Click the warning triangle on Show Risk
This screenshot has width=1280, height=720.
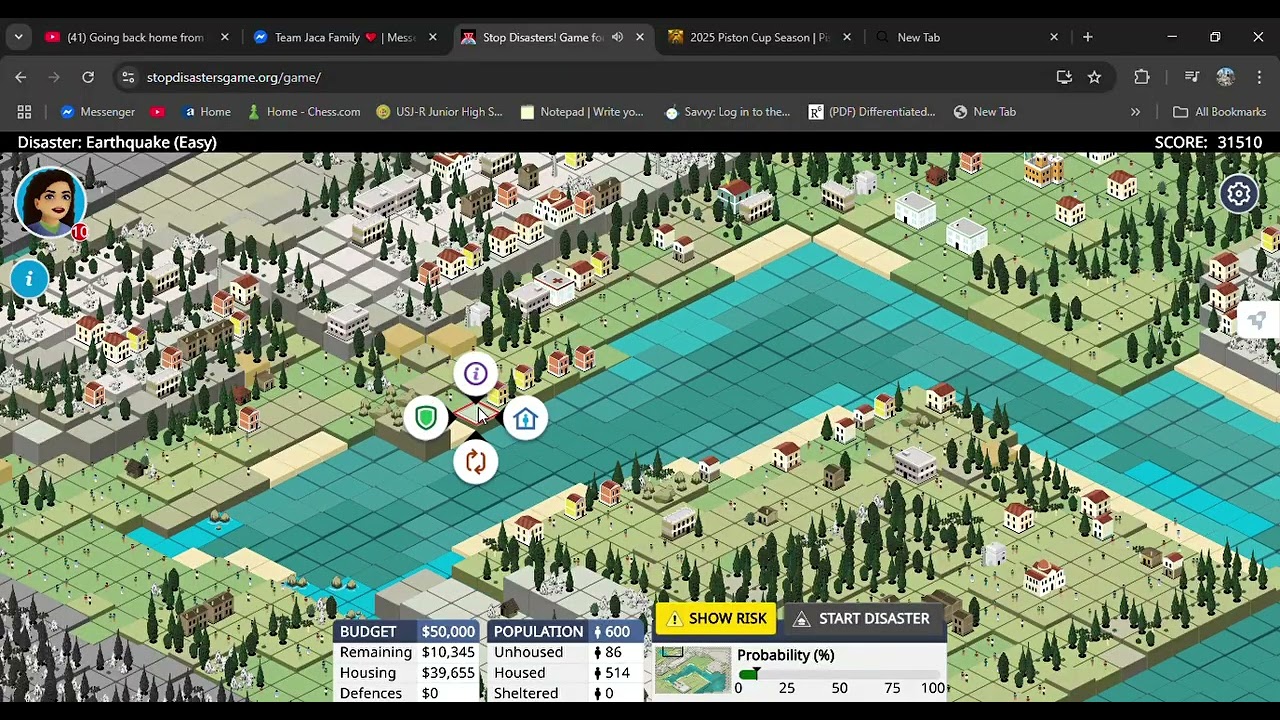click(674, 619)
